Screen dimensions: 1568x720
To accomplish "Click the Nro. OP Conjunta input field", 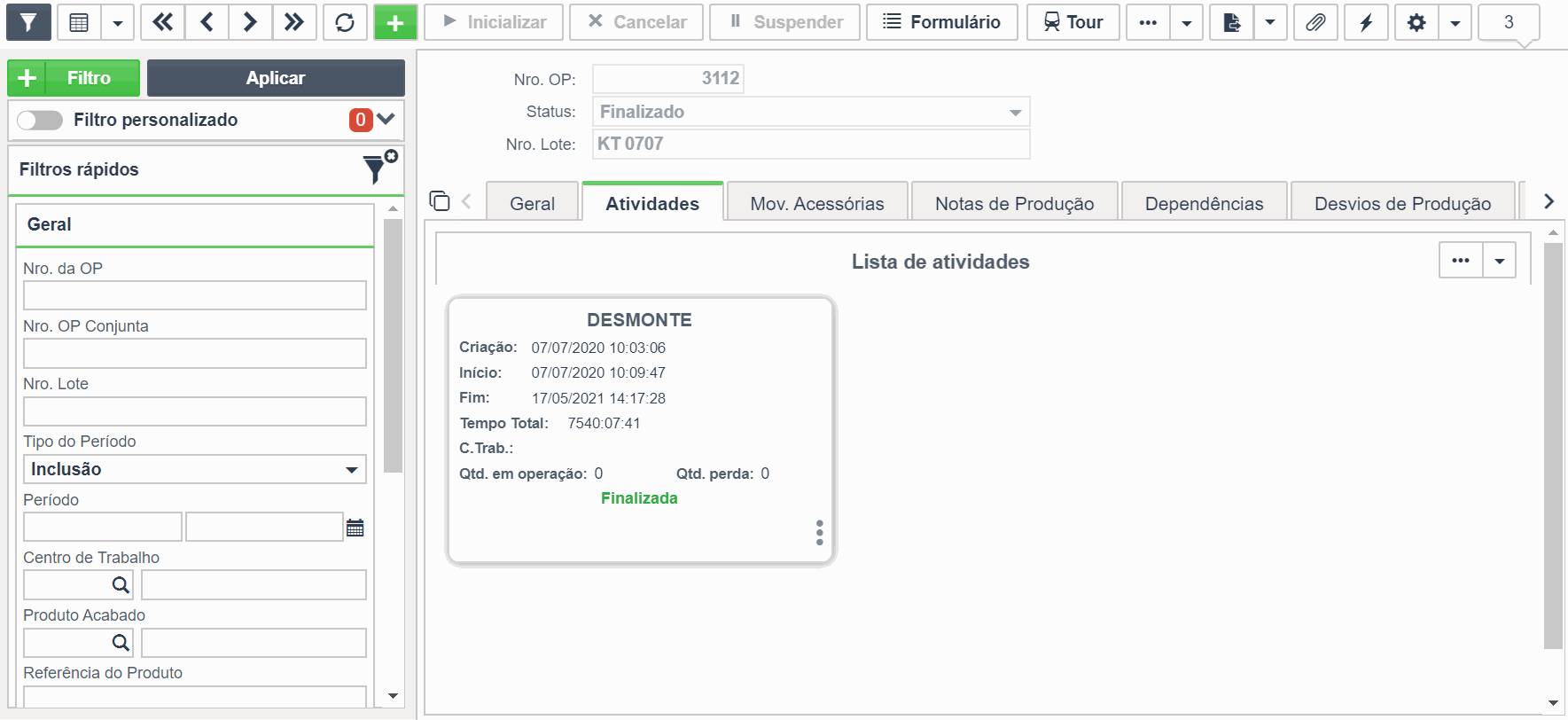I will pos(195,353).
